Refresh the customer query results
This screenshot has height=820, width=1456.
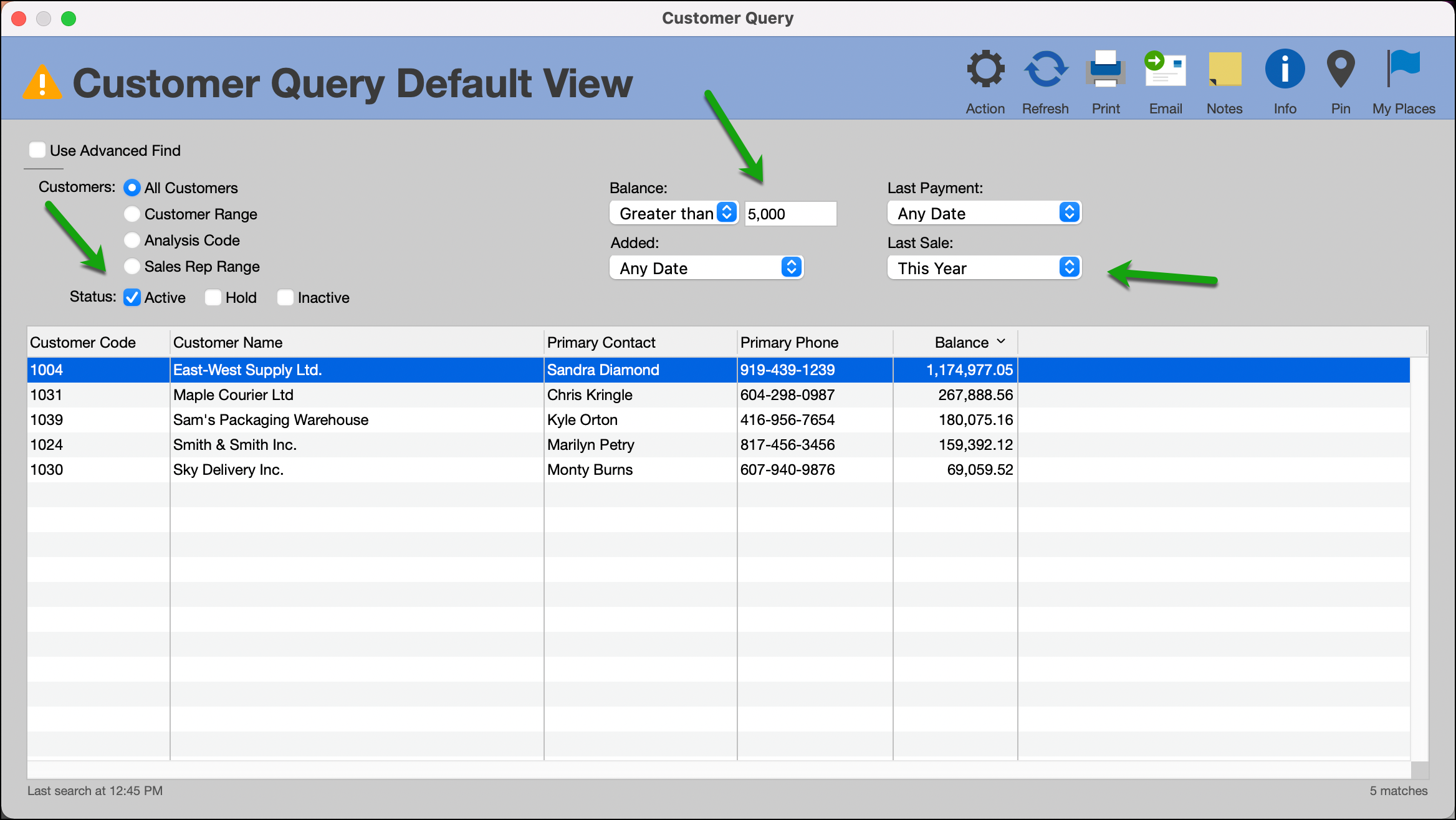[x=1045, y=70]
